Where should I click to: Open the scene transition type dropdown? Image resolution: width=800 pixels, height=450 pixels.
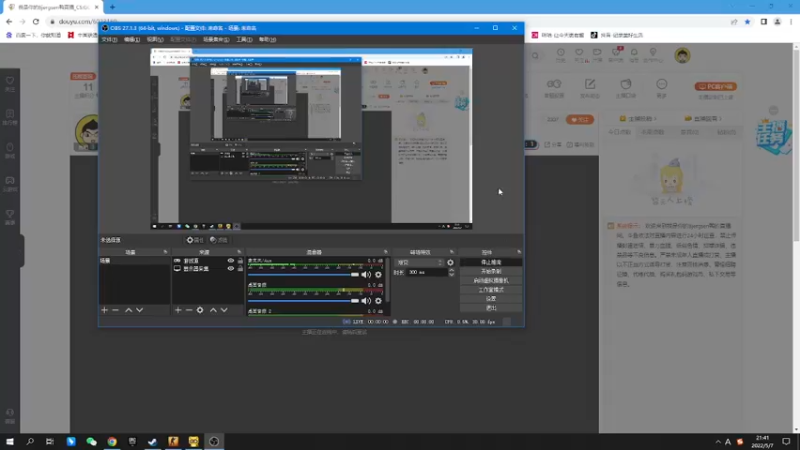[x=419, y=262]
